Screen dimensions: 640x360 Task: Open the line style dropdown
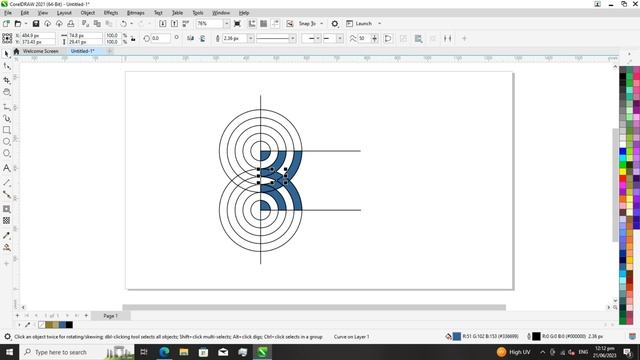tap(293, 38)
